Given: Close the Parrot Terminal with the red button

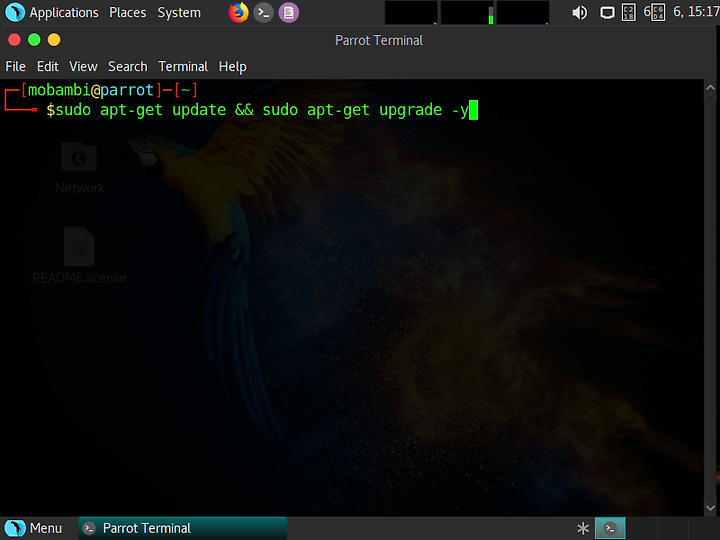Looking at the screenshot, I should (14, 40).
